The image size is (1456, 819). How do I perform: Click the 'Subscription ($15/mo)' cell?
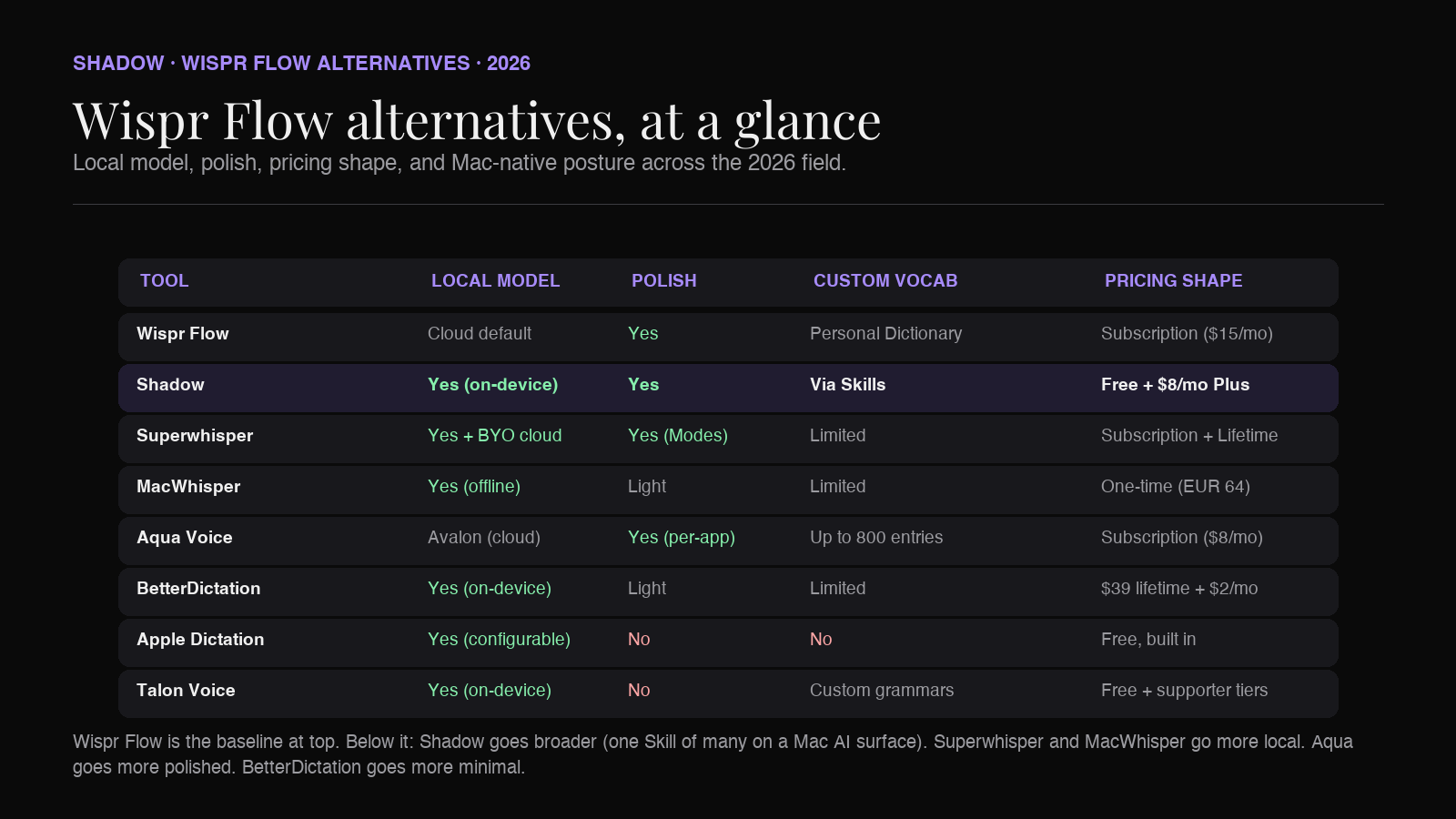(x=1187, y=334)
